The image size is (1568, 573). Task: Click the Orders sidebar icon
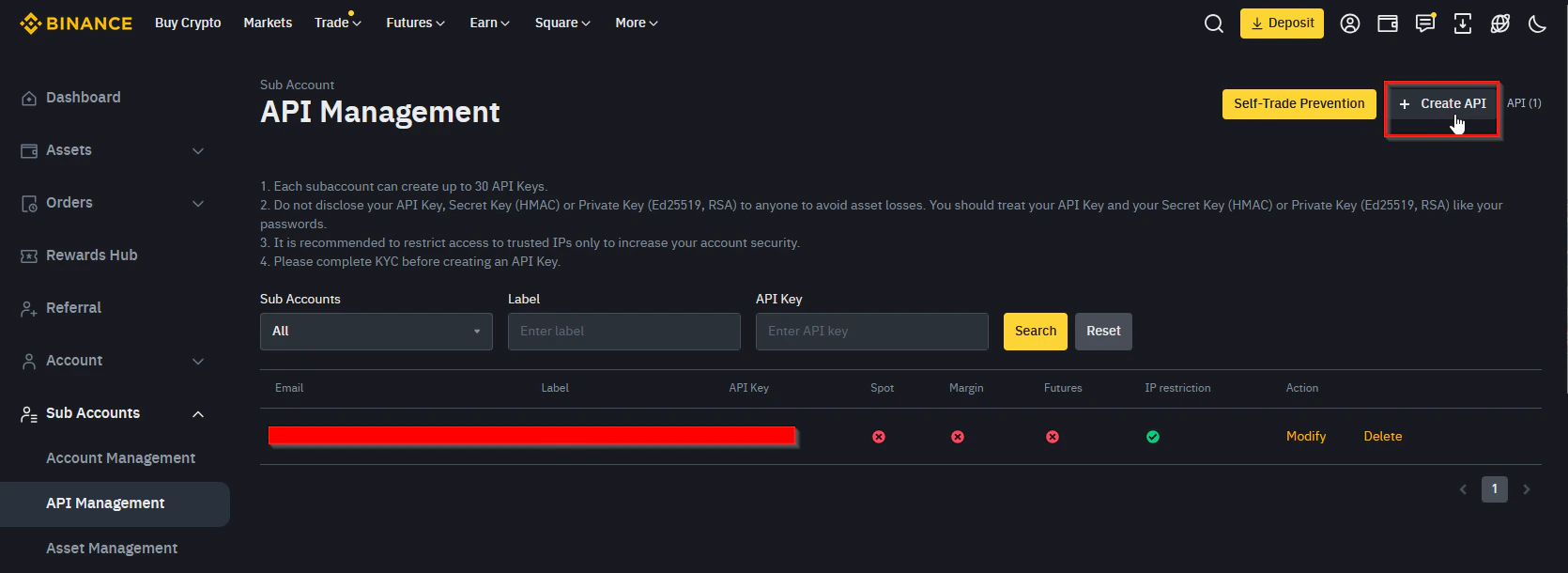29,203
